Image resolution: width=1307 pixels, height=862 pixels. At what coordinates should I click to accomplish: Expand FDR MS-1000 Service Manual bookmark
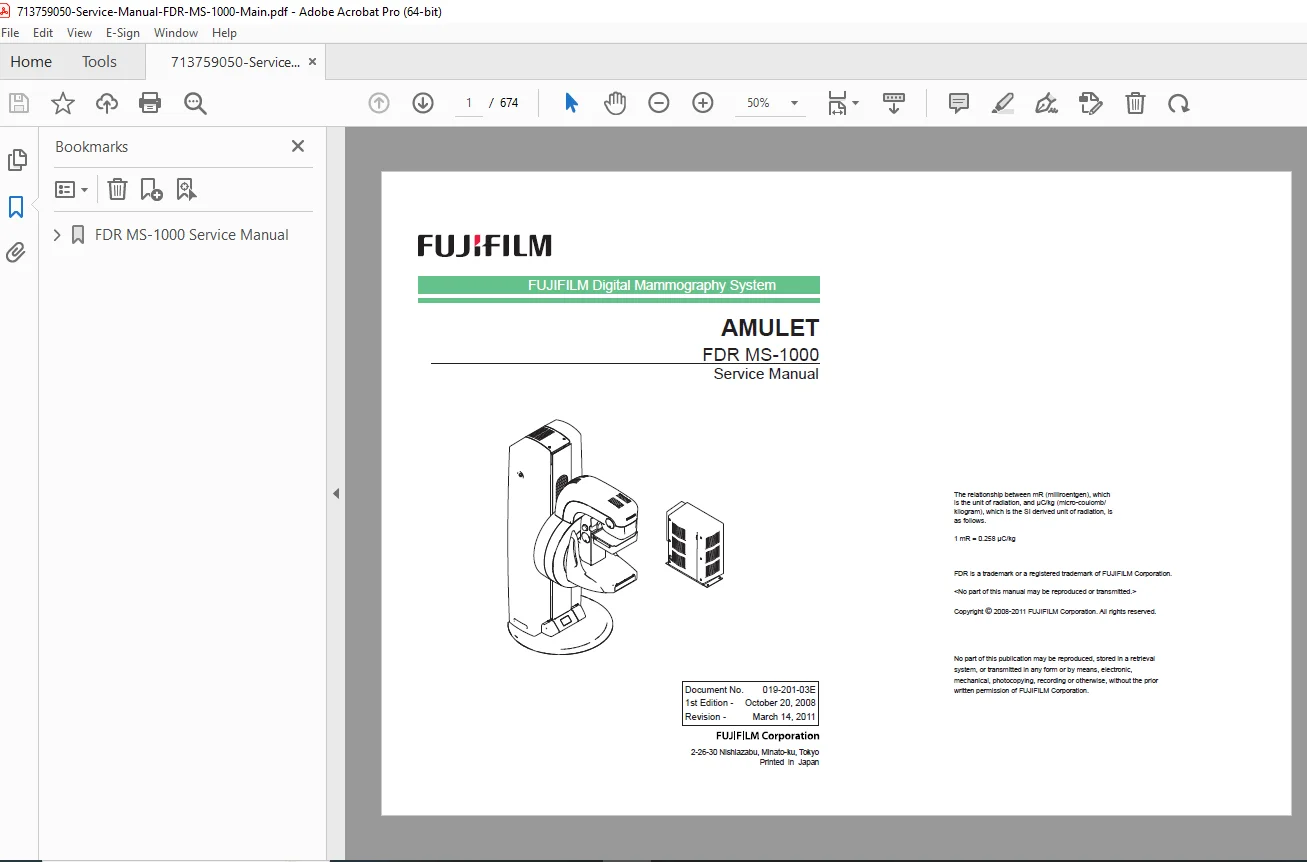pyautogui.click(x=57, y=235)
